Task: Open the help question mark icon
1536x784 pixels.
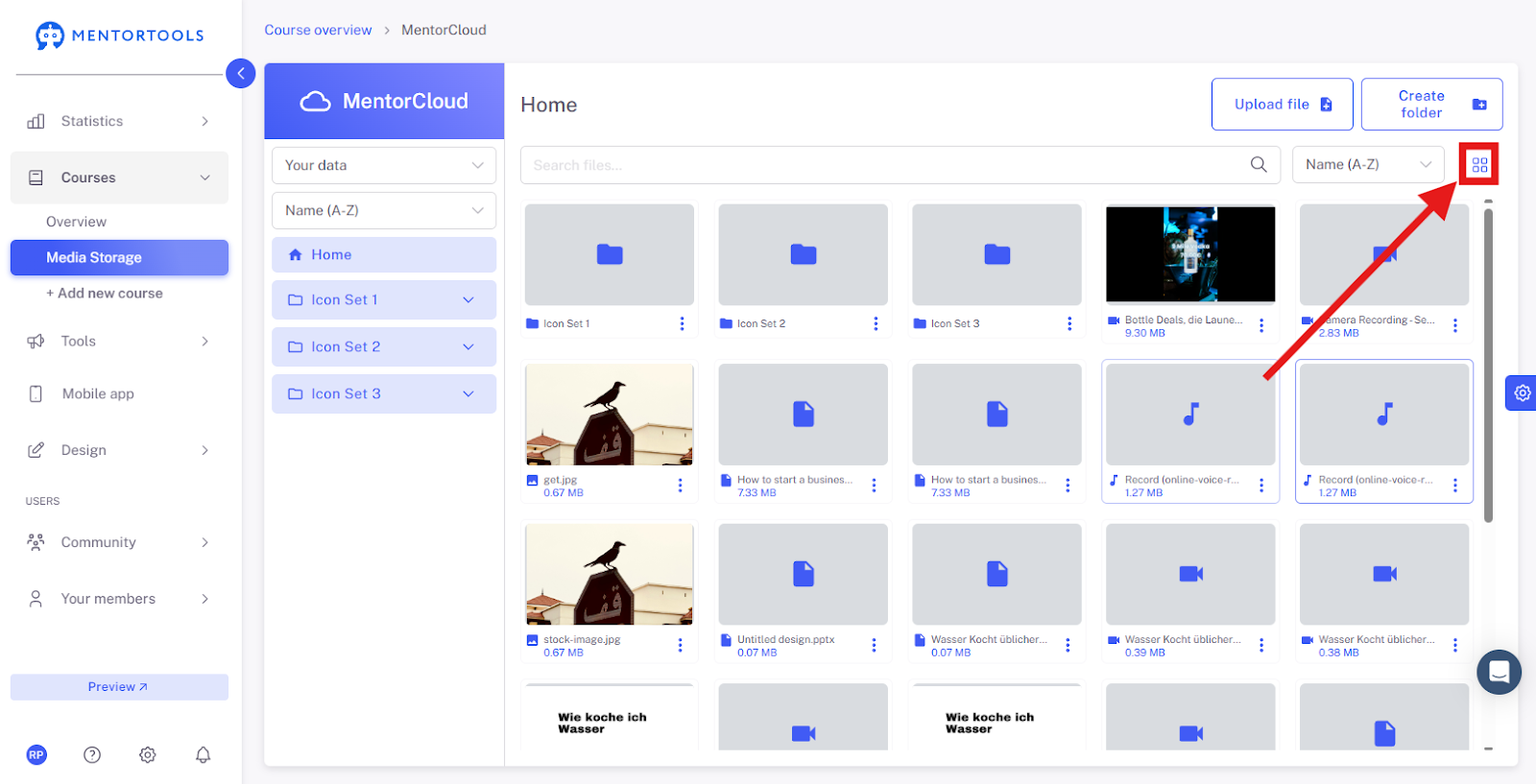Action: click(92, 755)
